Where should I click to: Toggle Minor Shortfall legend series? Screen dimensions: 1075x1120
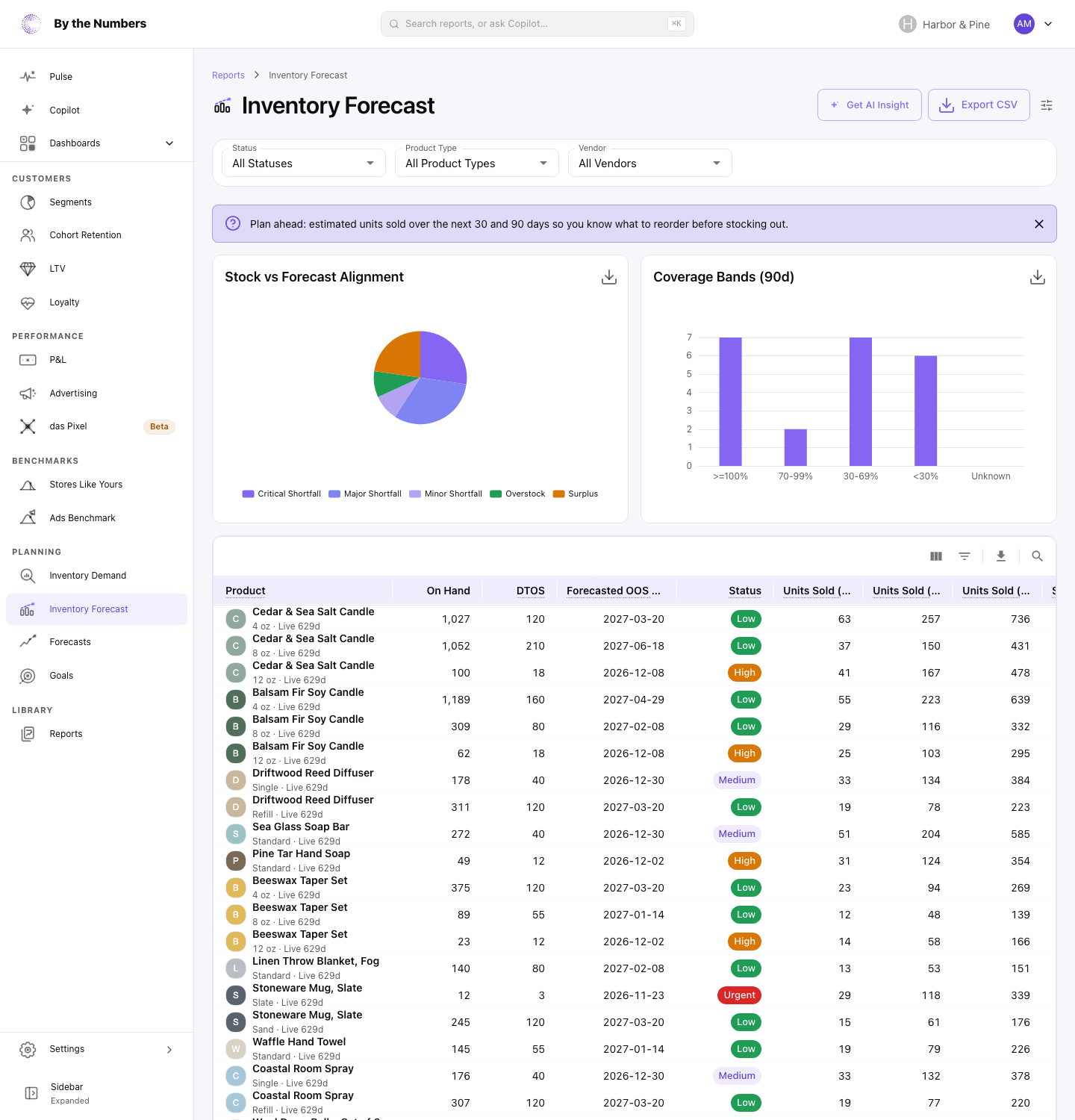coord(446,494)
